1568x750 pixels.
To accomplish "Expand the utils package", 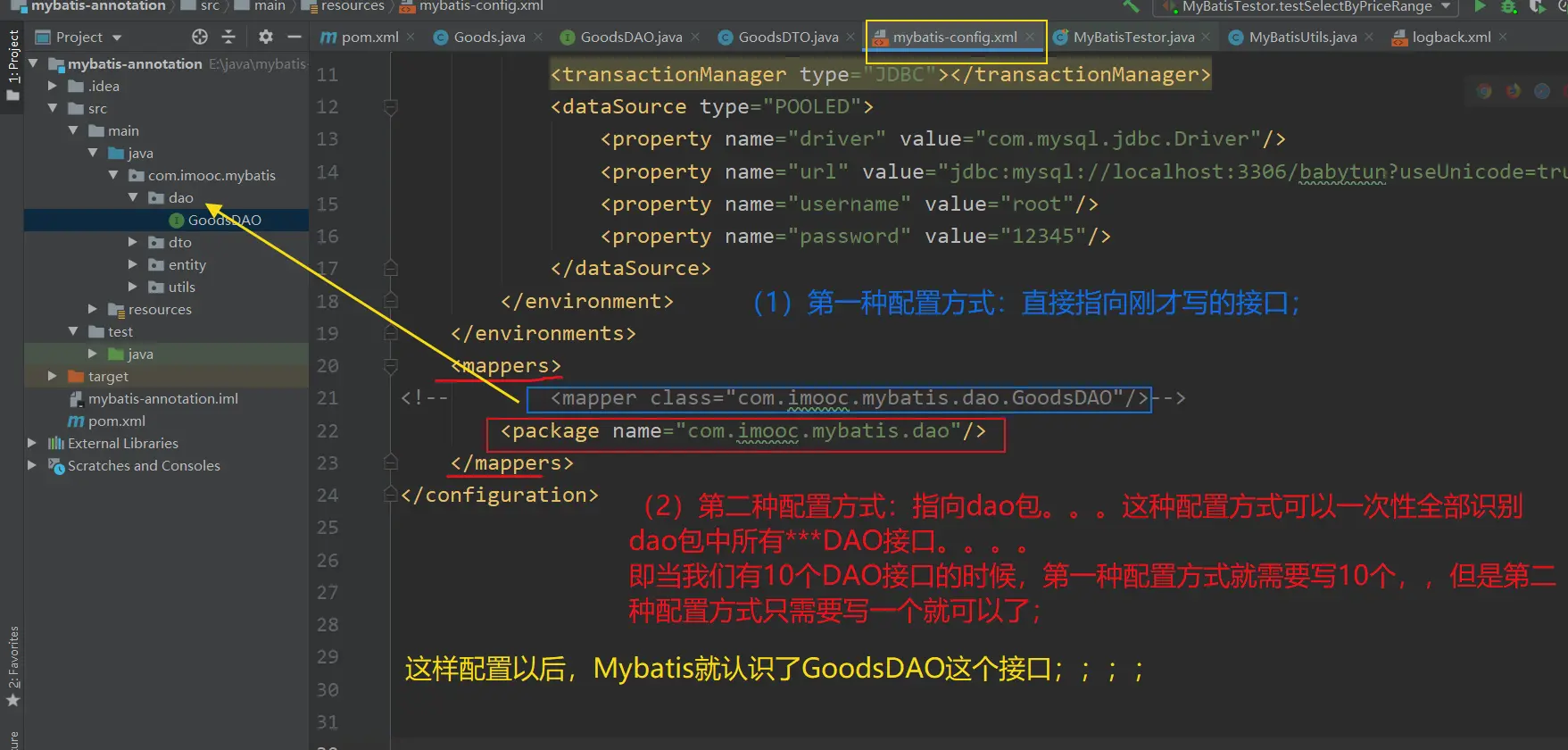I will pyautogui.click(x=133, y=287).
